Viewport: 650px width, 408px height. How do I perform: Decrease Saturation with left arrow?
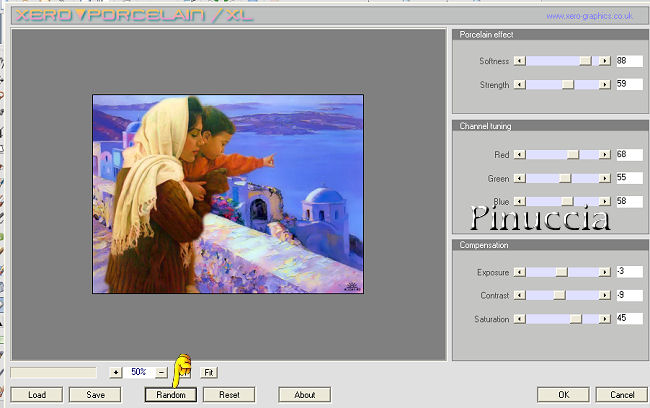(x=519, y=319)
